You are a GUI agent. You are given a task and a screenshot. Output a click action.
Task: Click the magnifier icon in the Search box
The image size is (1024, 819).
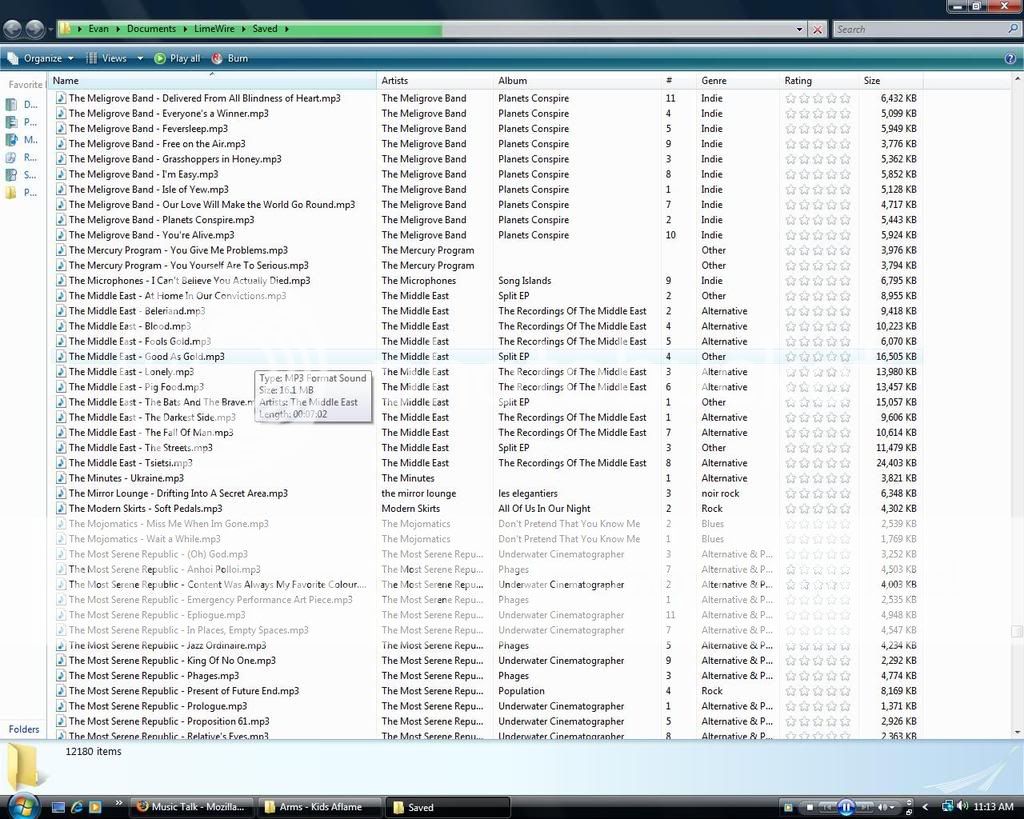(x=1013, y=29)
